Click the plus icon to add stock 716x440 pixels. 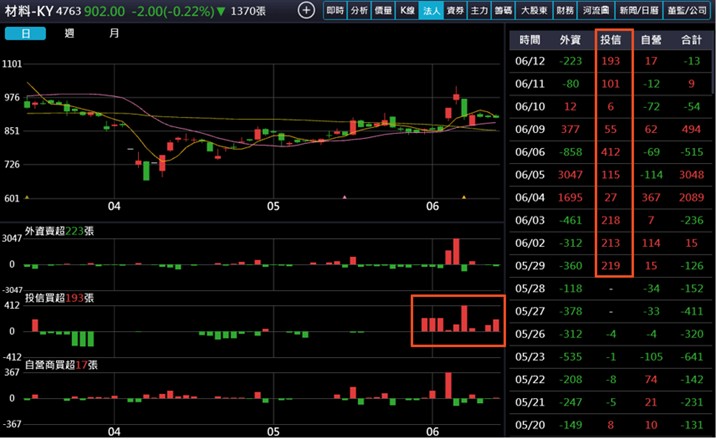click(306, 10)
